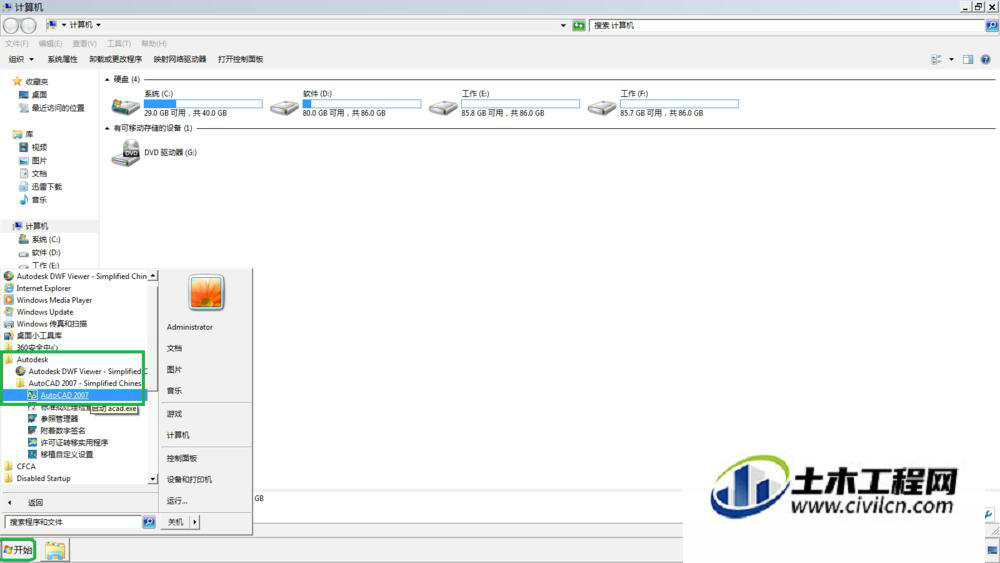This screenshot has width=1000, height=563.
Task: Click 运行... in the Start menu
Action: click(177, 501)
